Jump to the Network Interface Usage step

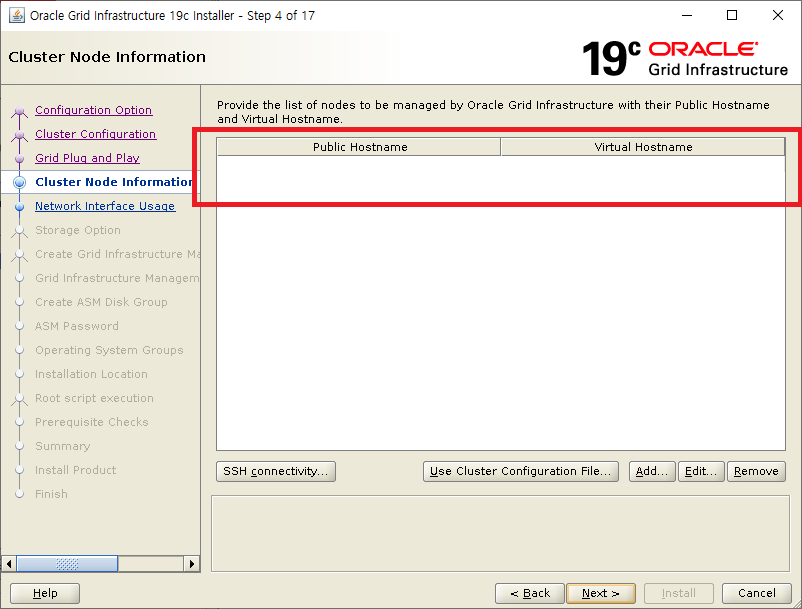pos(105,206)
